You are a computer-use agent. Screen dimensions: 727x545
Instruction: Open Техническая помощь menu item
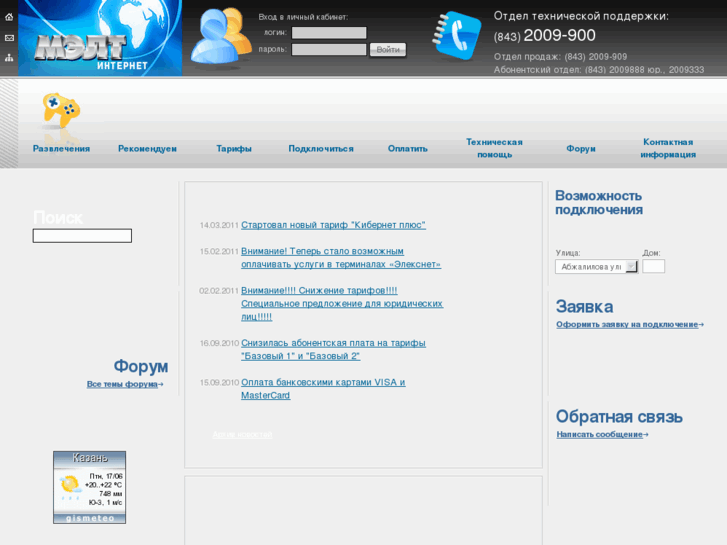click(x=494, y=148)
